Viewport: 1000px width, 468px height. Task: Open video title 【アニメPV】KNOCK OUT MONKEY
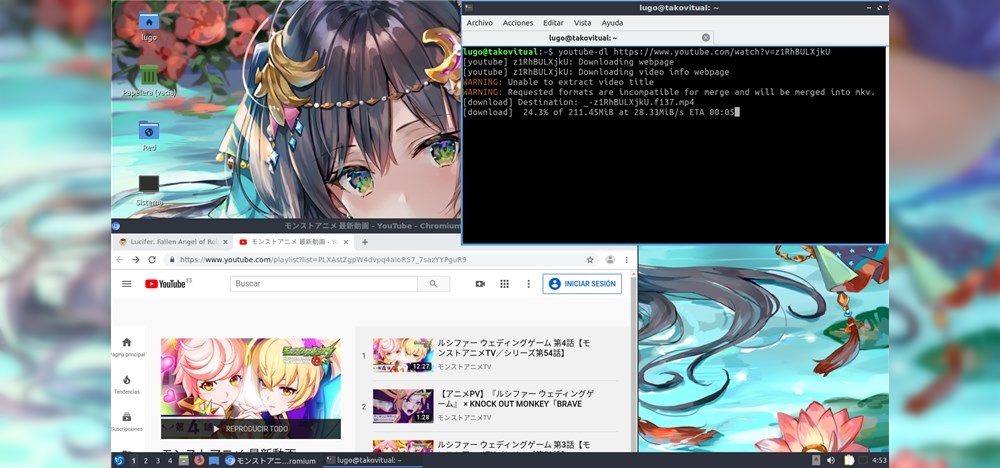(x=517, y=399)
